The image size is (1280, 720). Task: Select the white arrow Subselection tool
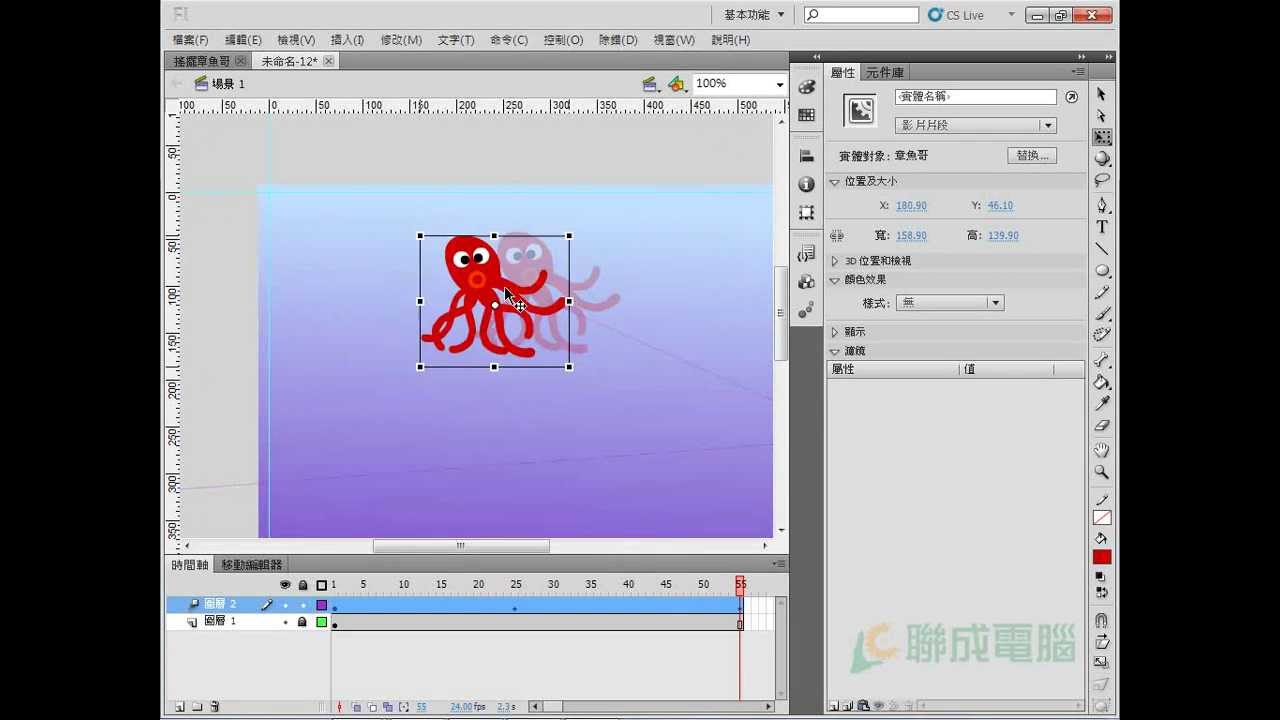point(1102,116)
